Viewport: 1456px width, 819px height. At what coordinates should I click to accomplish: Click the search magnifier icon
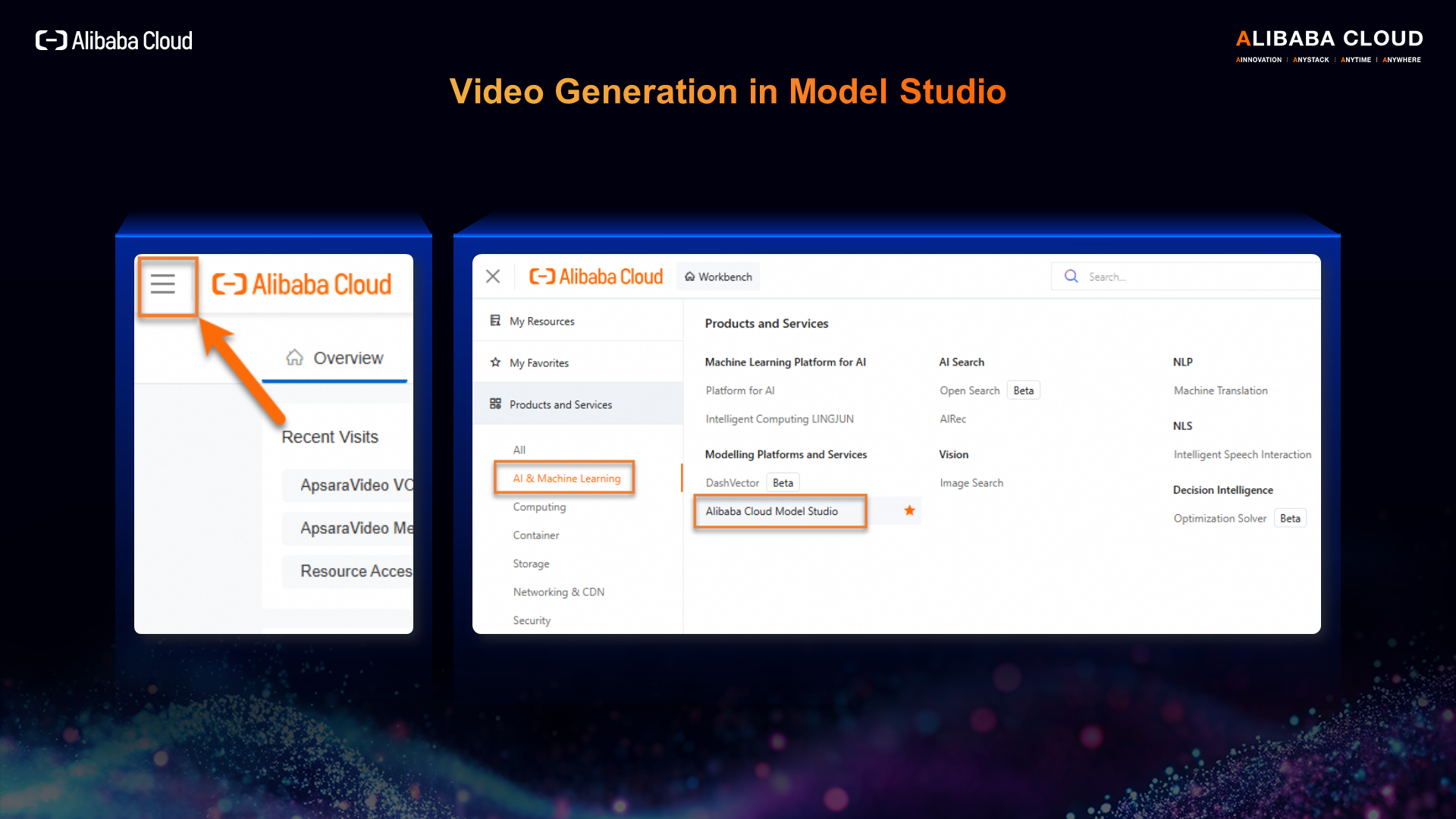tap(1071, 277)
